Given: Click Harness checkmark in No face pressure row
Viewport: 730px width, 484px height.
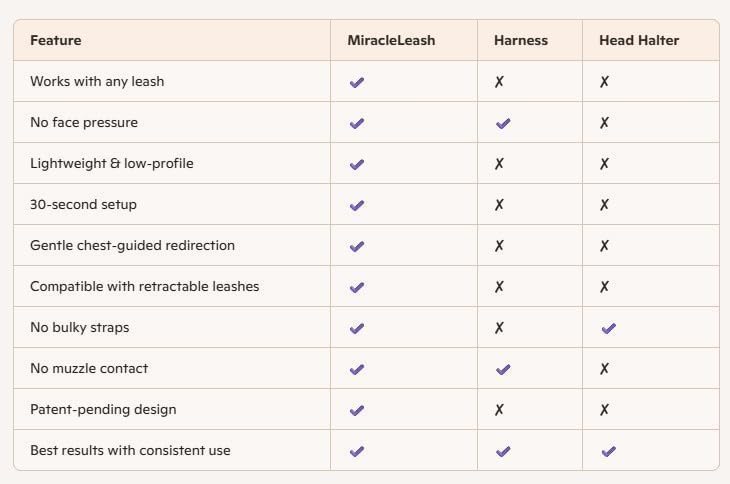Looking at the screenshot, I should (x=503, y=123).
